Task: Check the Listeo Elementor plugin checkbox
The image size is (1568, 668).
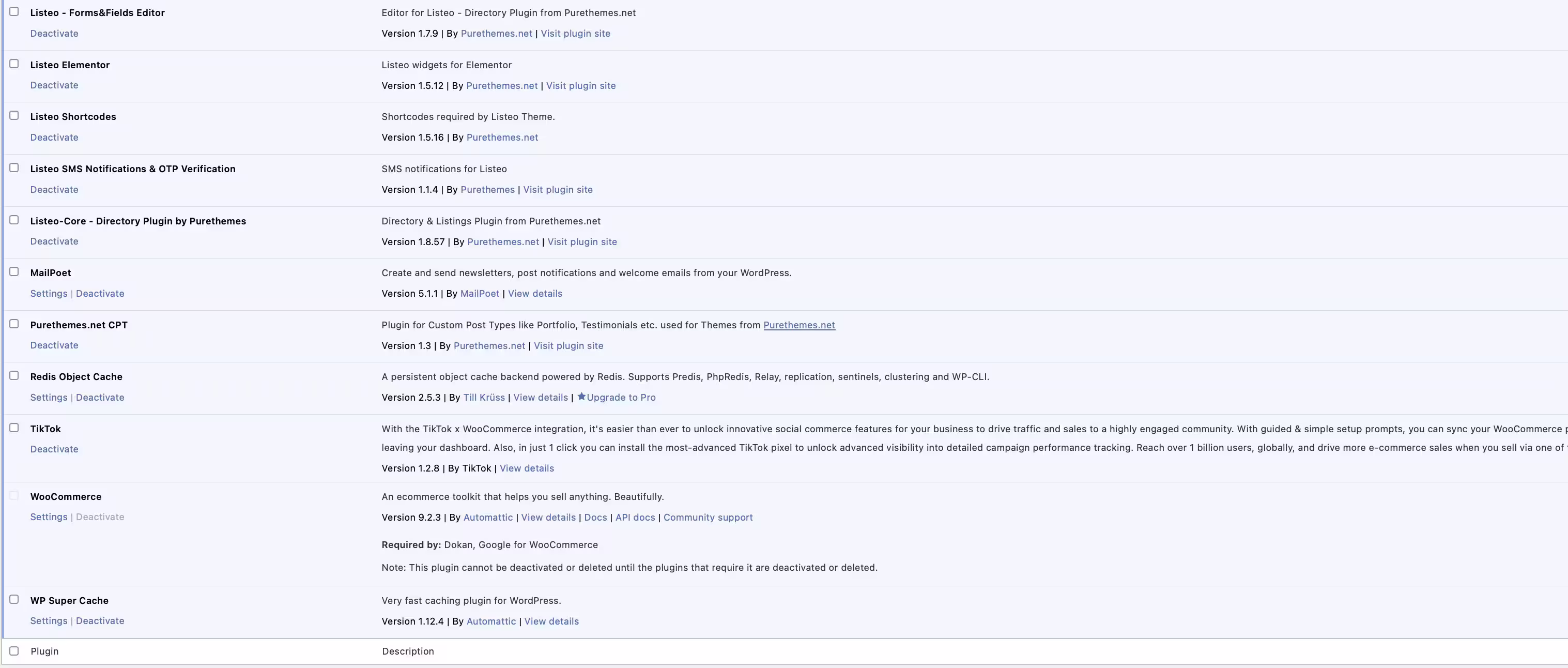Action: (14, 64)
